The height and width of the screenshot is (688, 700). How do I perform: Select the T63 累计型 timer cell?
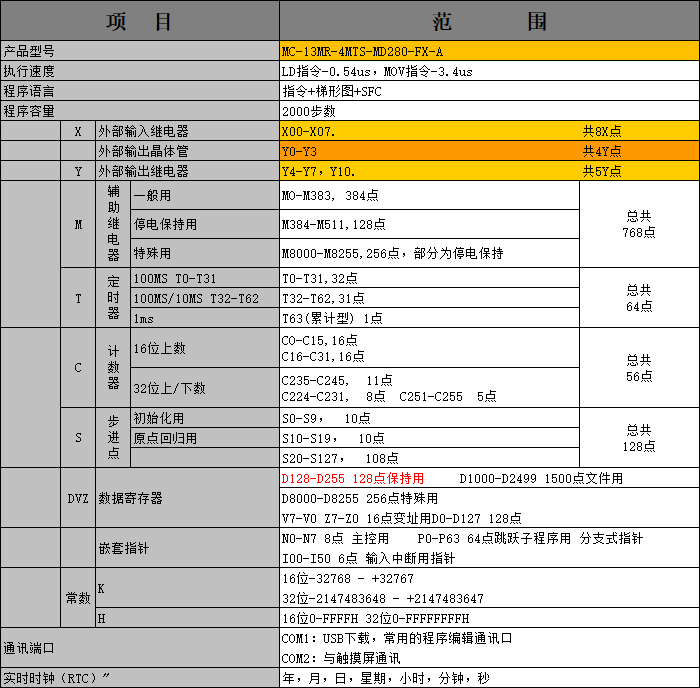(429, 318)
